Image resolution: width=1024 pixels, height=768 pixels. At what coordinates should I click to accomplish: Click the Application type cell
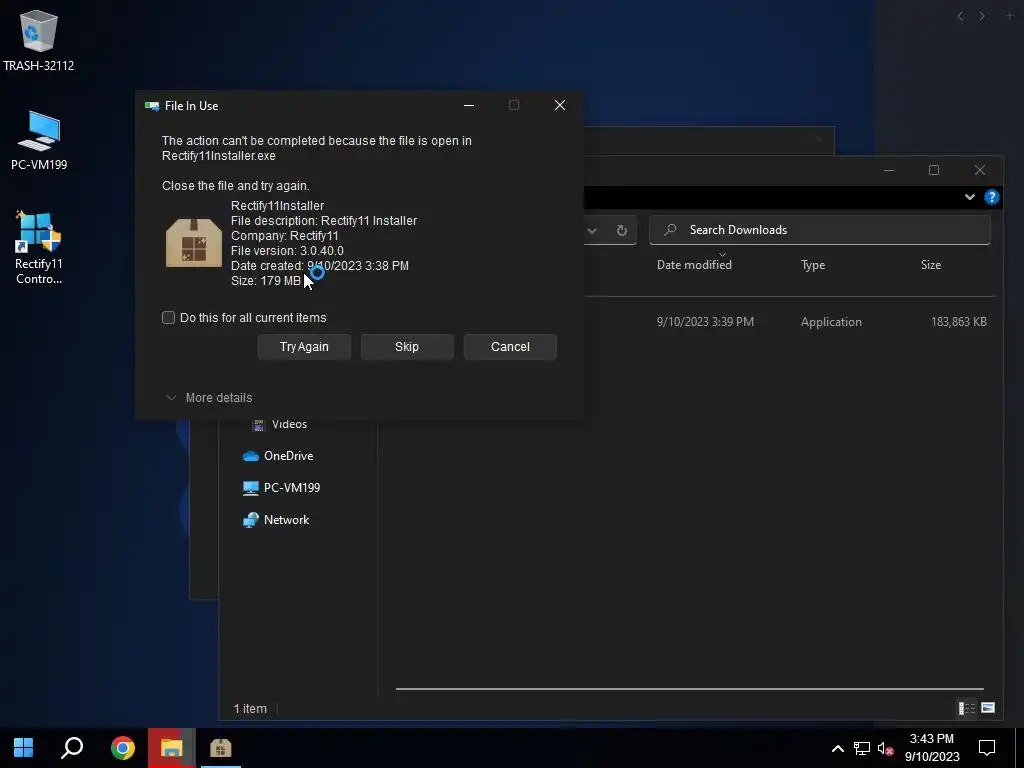(831, 322)
